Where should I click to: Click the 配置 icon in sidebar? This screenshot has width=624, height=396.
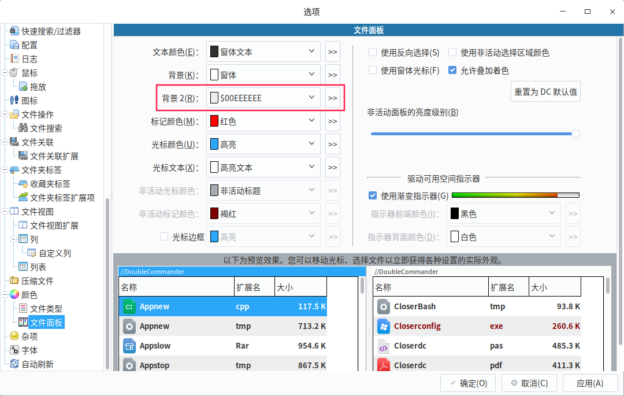14,45
